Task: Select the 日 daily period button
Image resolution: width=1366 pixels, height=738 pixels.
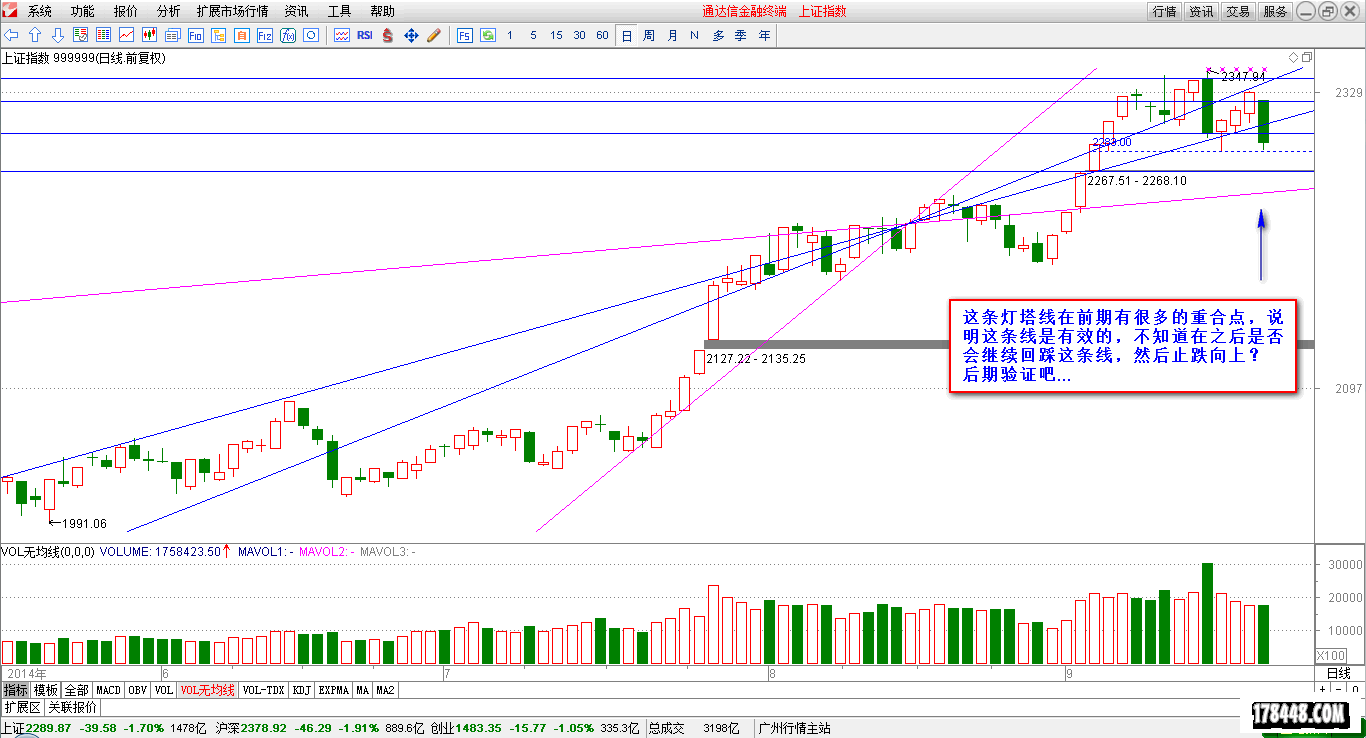Action: [626, 35]
